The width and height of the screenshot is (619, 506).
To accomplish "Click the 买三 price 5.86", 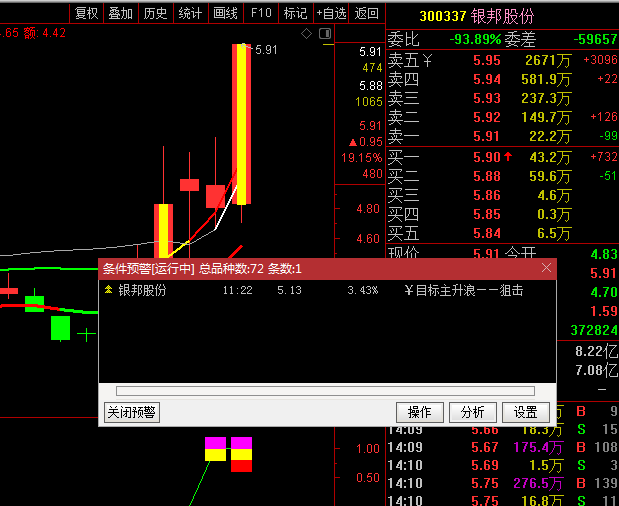I will click(x=487, y=195).
